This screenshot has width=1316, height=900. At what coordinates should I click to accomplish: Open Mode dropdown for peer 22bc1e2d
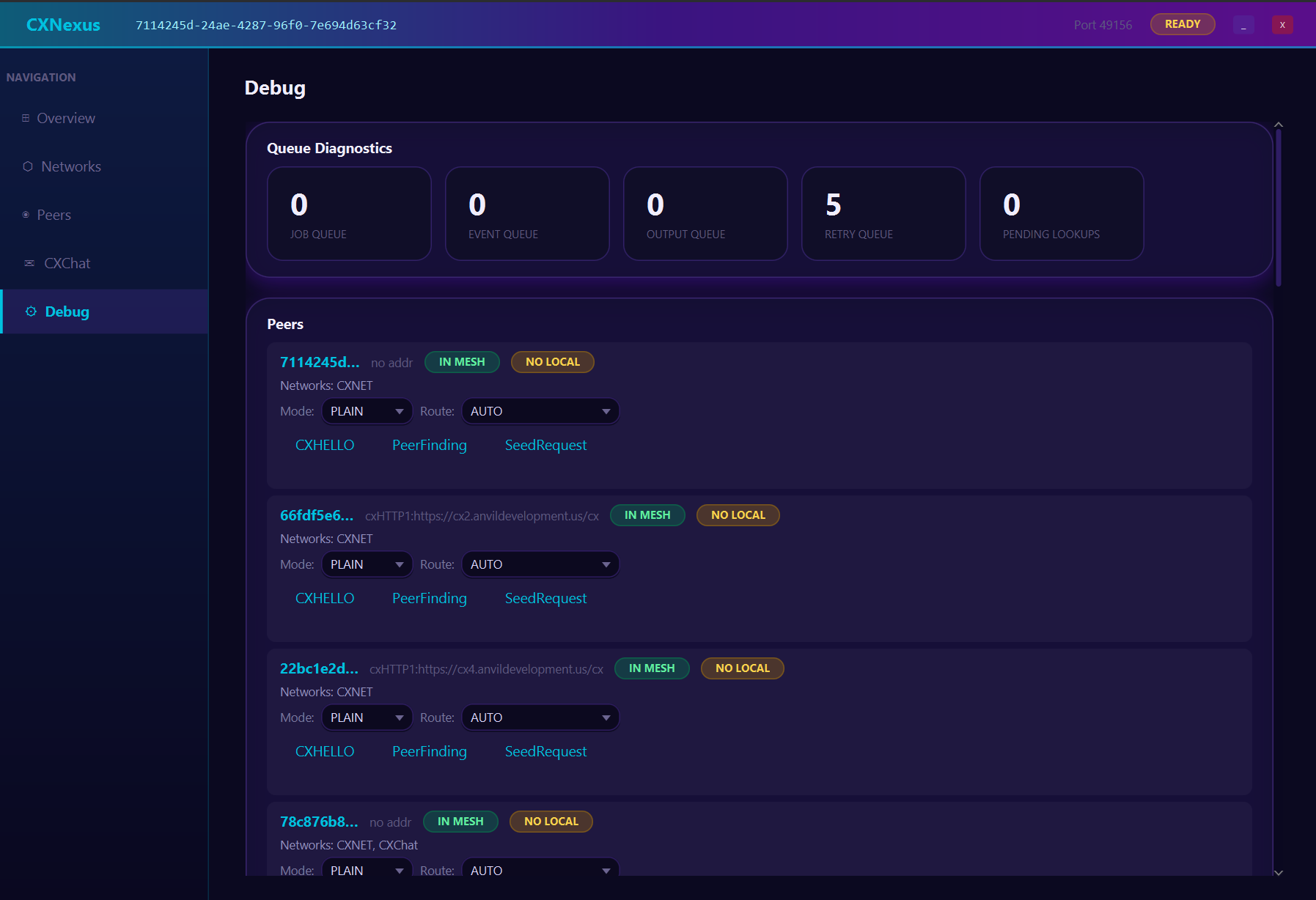coord(367,718)
